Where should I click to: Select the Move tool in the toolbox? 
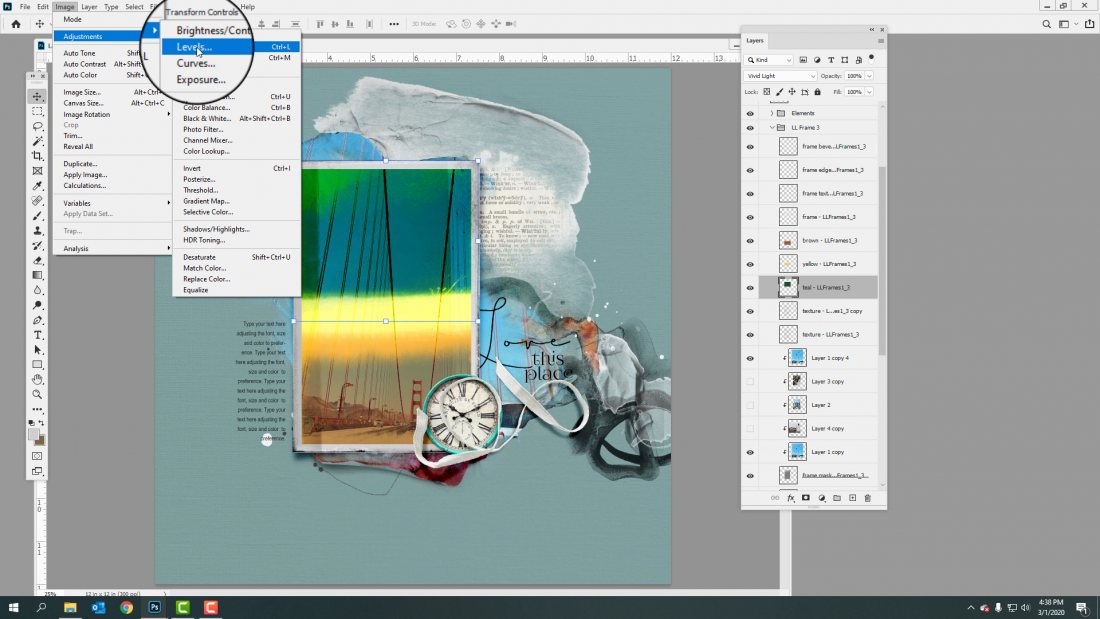(37, 97)
